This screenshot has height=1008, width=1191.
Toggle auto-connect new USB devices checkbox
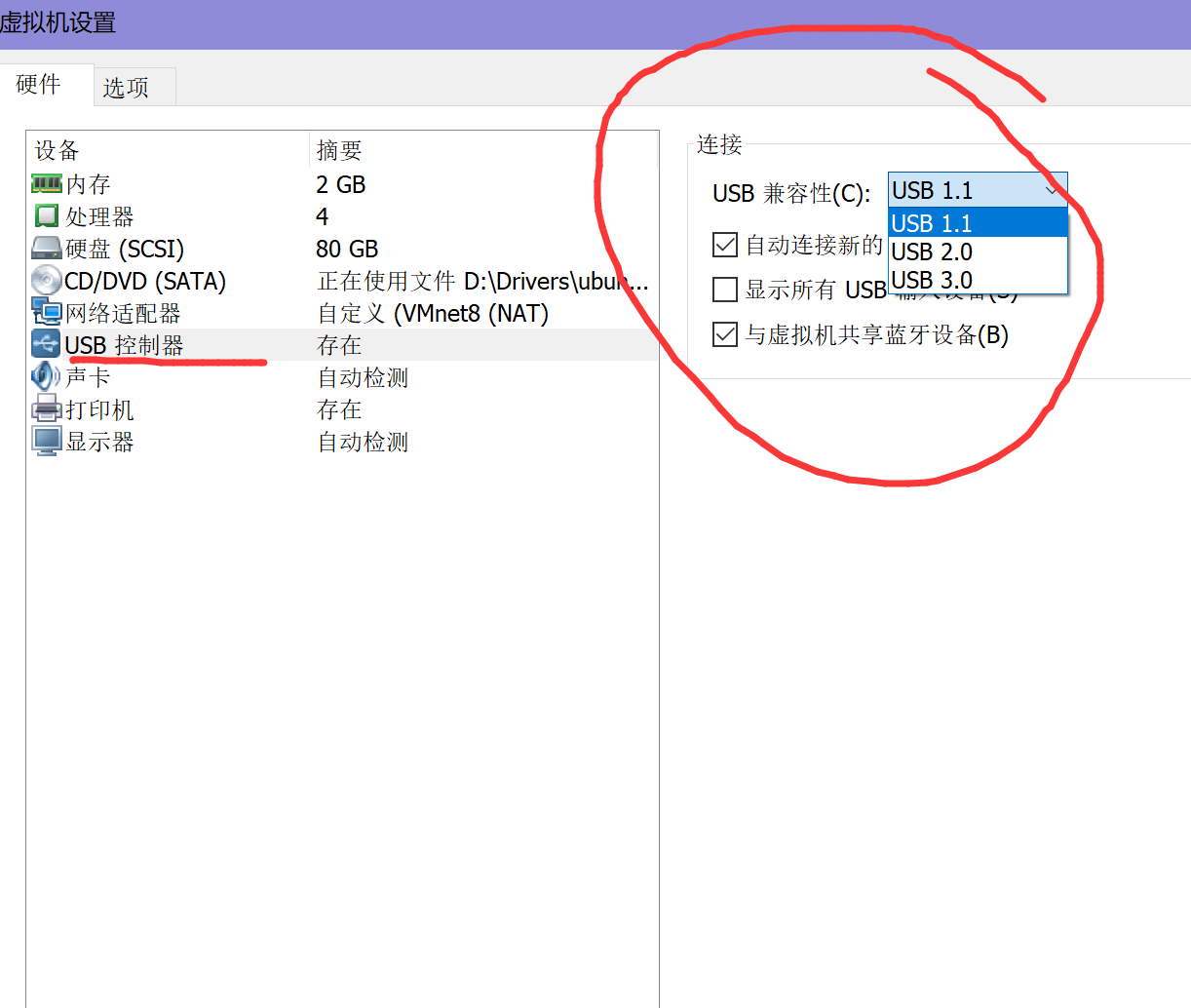click(x=725, y=245)
